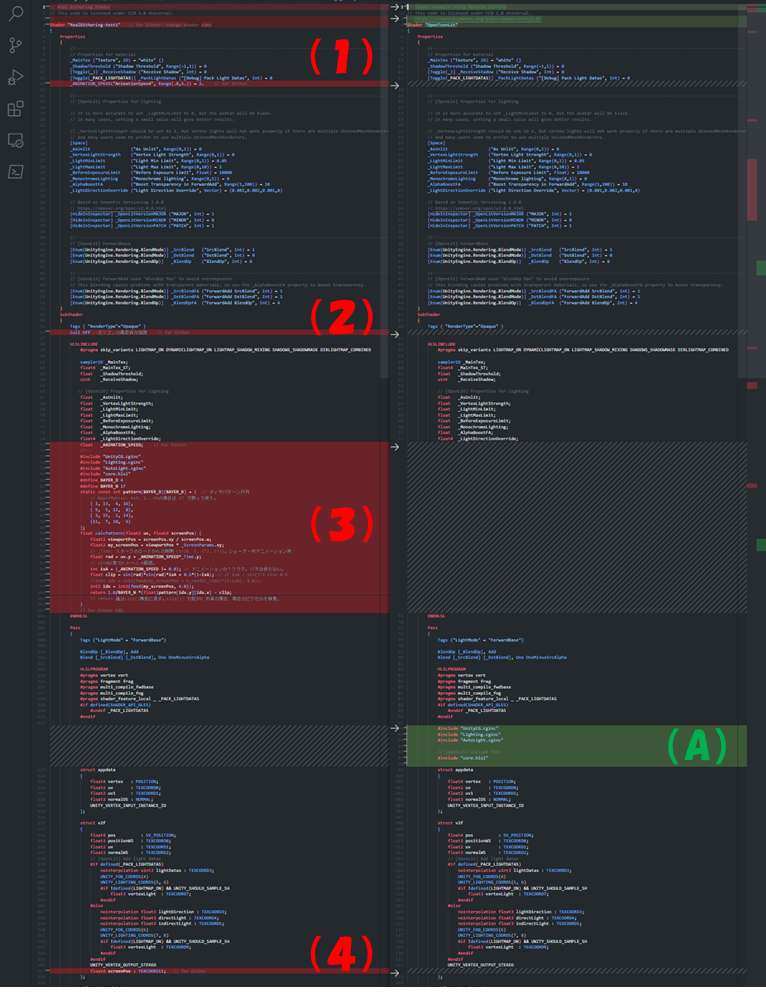
Task: Open the Remote Explorer view
Action: 16,141
